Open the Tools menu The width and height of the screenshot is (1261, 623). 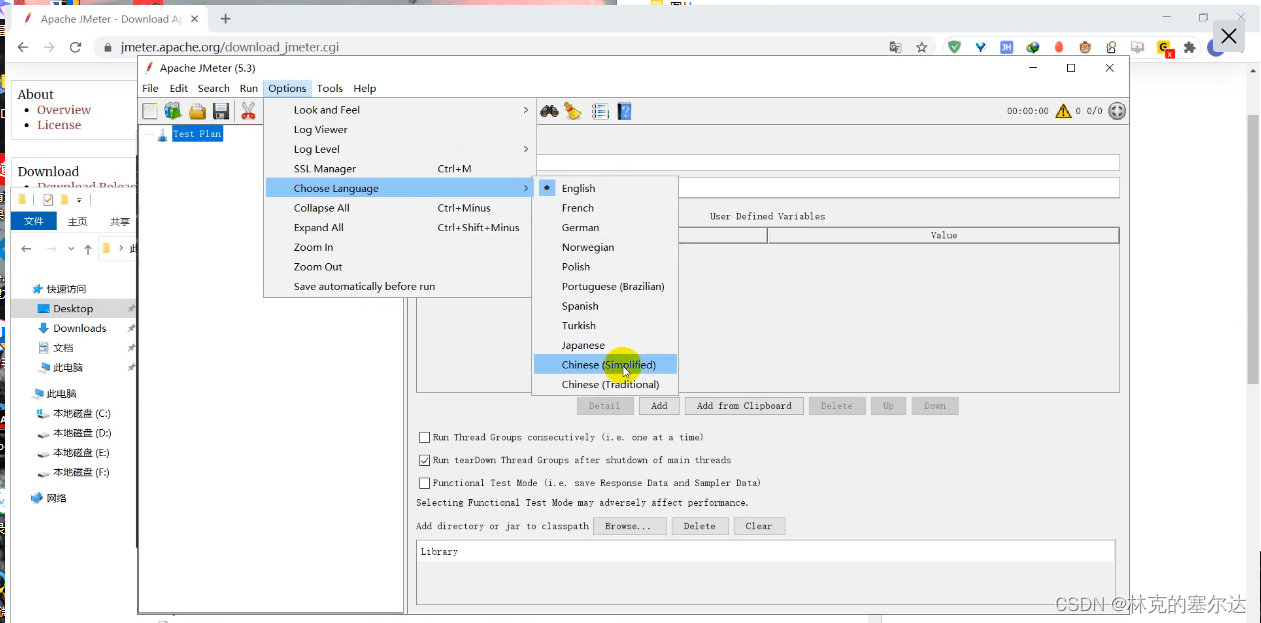tap(330, 88)
